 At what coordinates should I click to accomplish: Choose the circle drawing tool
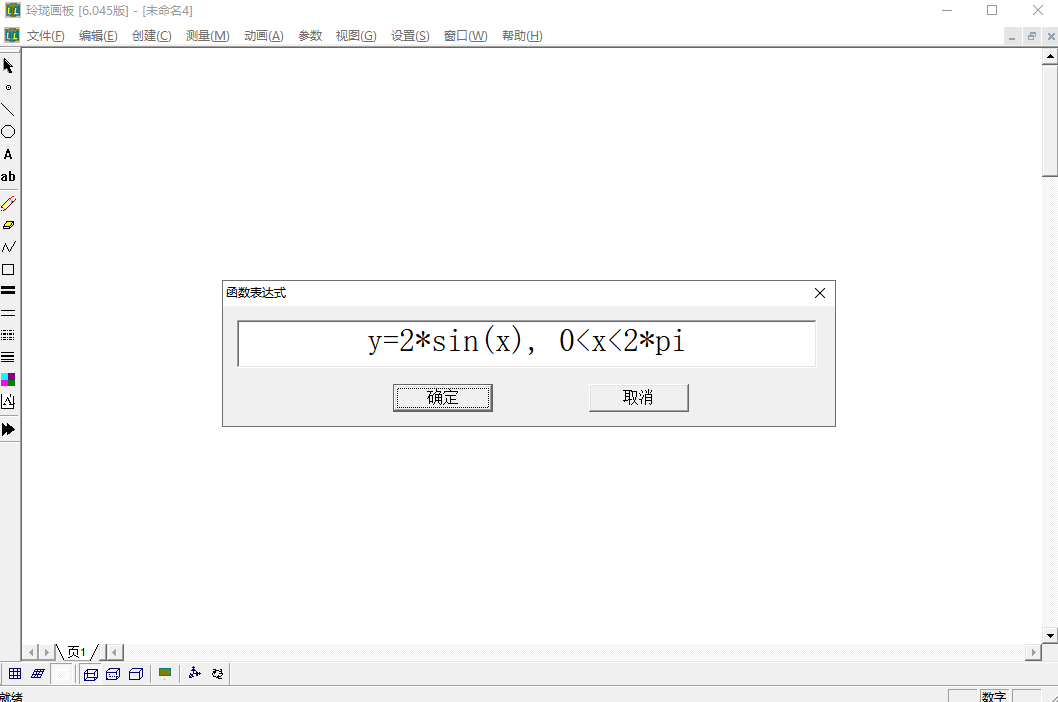[x=8, y=132]
